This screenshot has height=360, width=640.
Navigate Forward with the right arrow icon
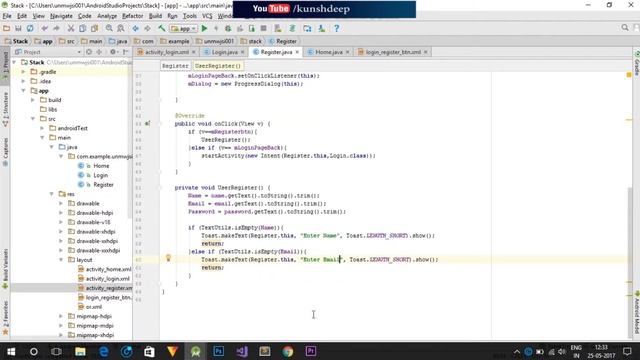(147, 28)
